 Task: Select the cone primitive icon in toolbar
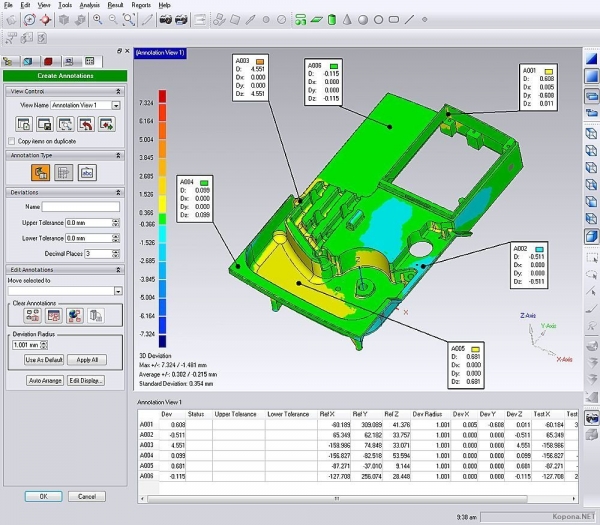point(345,19)
